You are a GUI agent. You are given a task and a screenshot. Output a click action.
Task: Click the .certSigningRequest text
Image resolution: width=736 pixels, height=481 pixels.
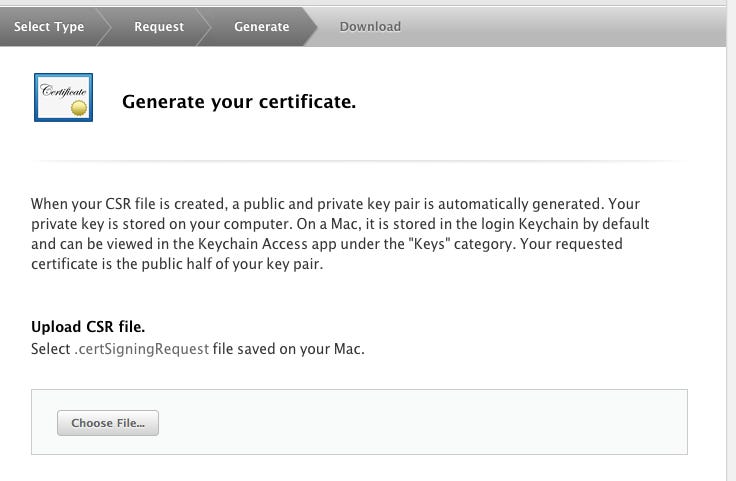[x=142, y=350]
